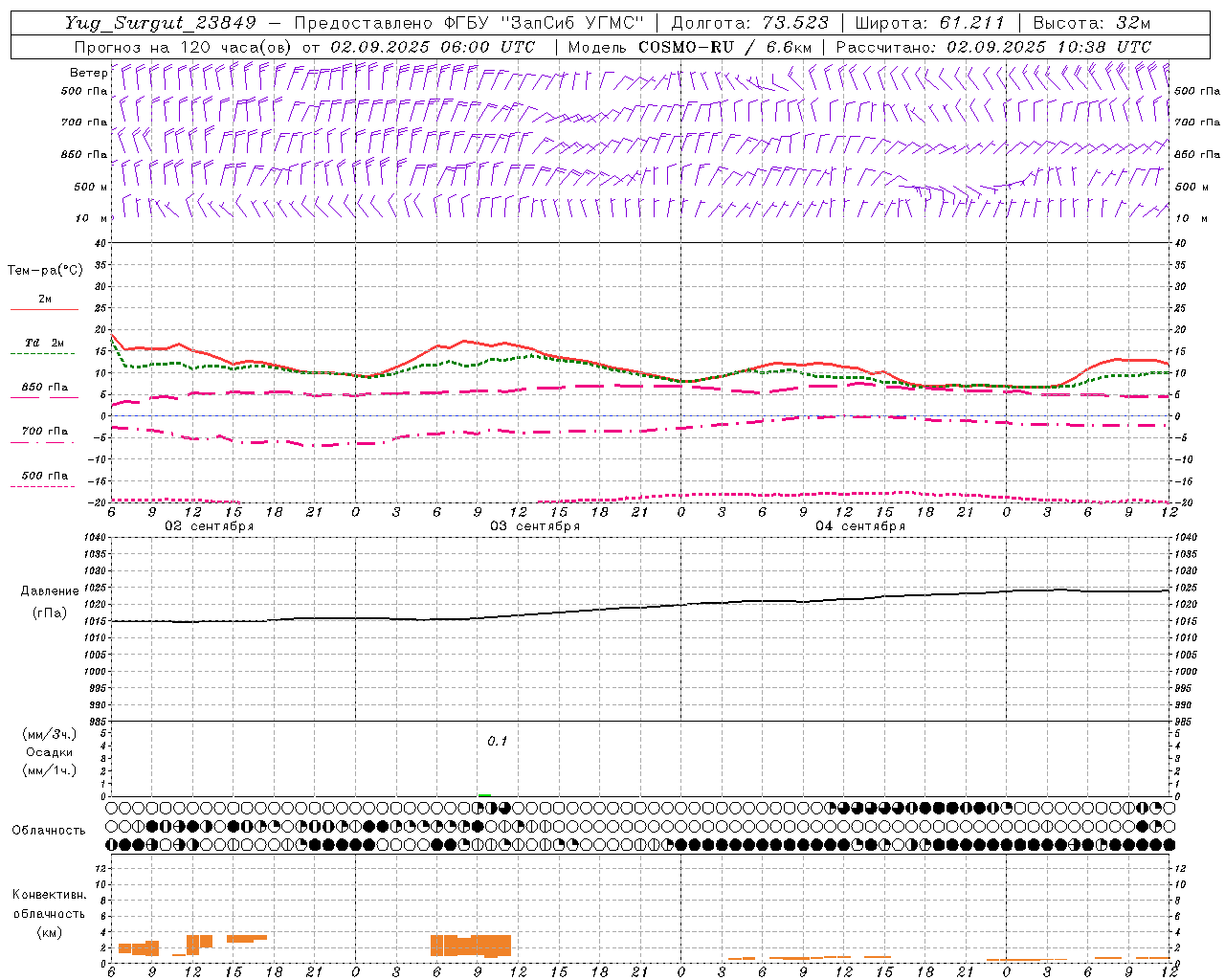The image size is (1225, 980).
Task: Click the longitude value 73.523
Action: pos(794,23)
